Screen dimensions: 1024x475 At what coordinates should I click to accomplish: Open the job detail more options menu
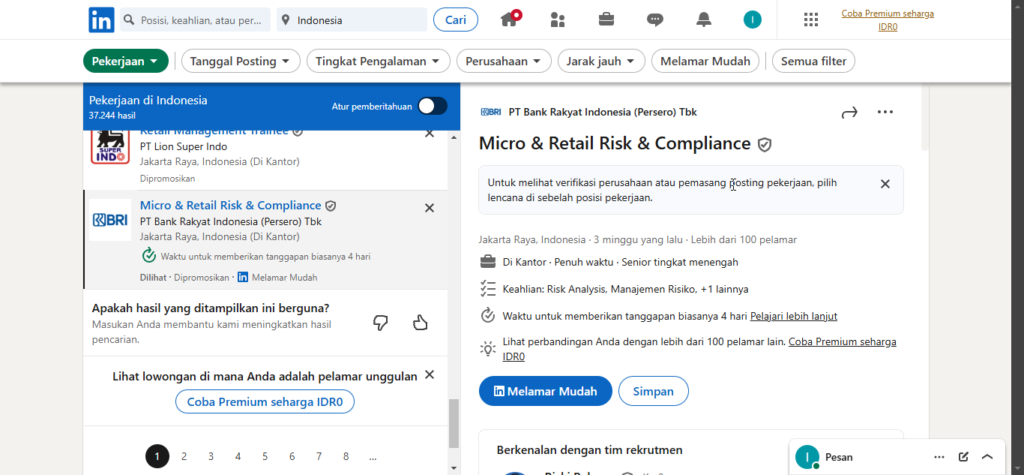coord(885,112)
